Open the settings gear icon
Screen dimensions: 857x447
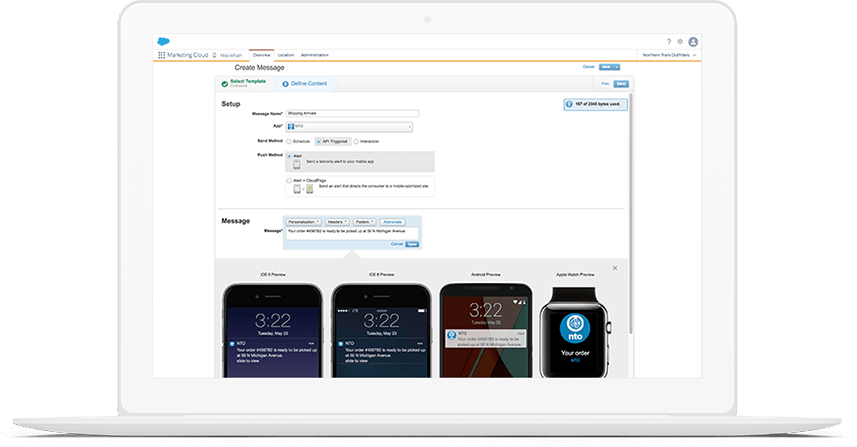pos(680,42)
